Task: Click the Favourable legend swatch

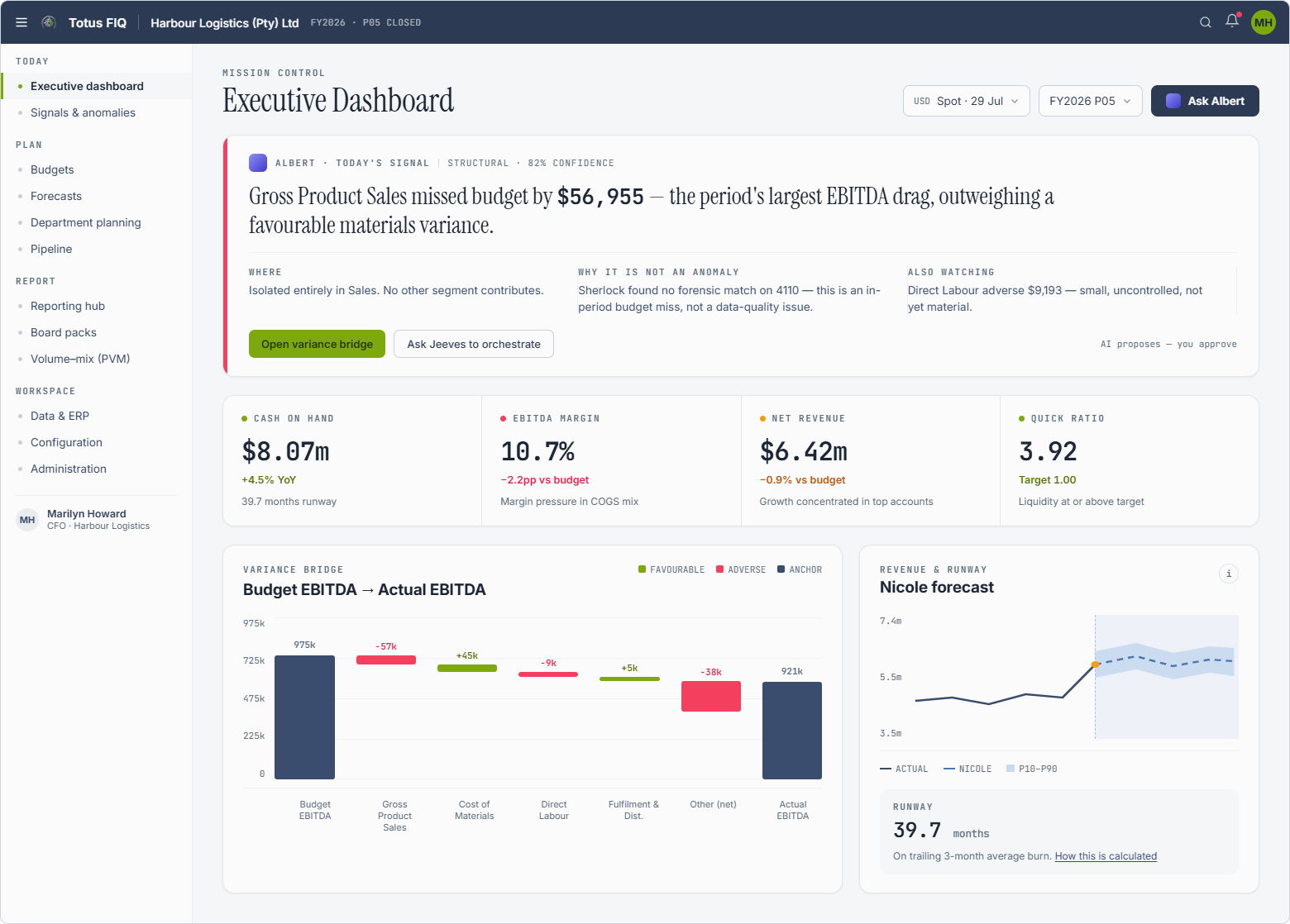Action: pyautogui.click(x=642, y=569)
